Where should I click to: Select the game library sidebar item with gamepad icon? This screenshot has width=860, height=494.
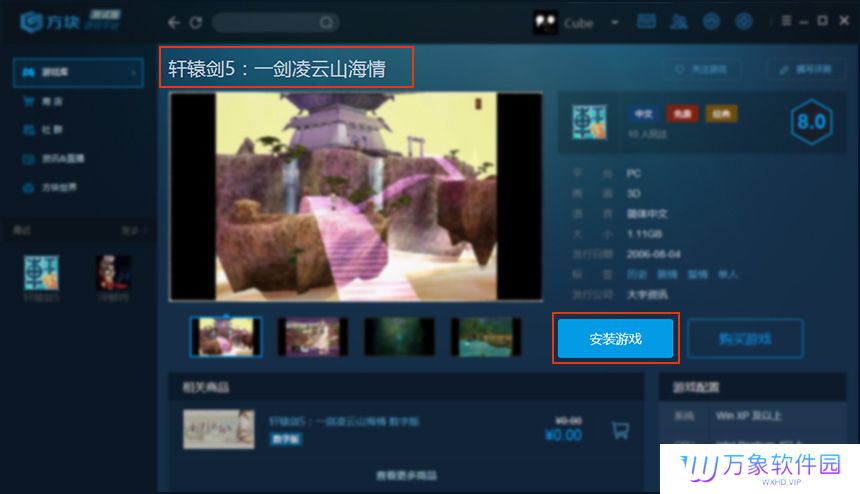[78, 72]
